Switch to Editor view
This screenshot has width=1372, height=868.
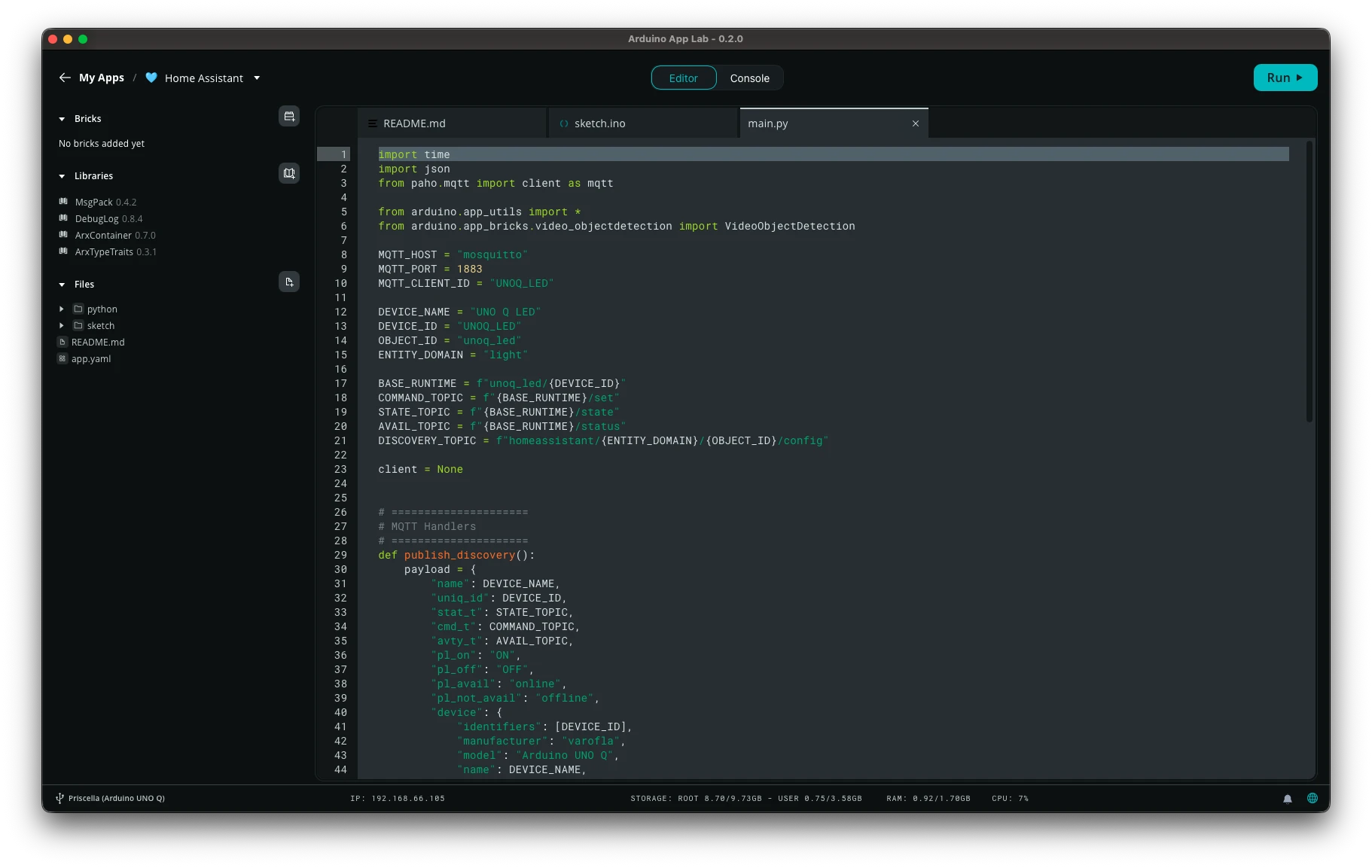coord(683,78)
